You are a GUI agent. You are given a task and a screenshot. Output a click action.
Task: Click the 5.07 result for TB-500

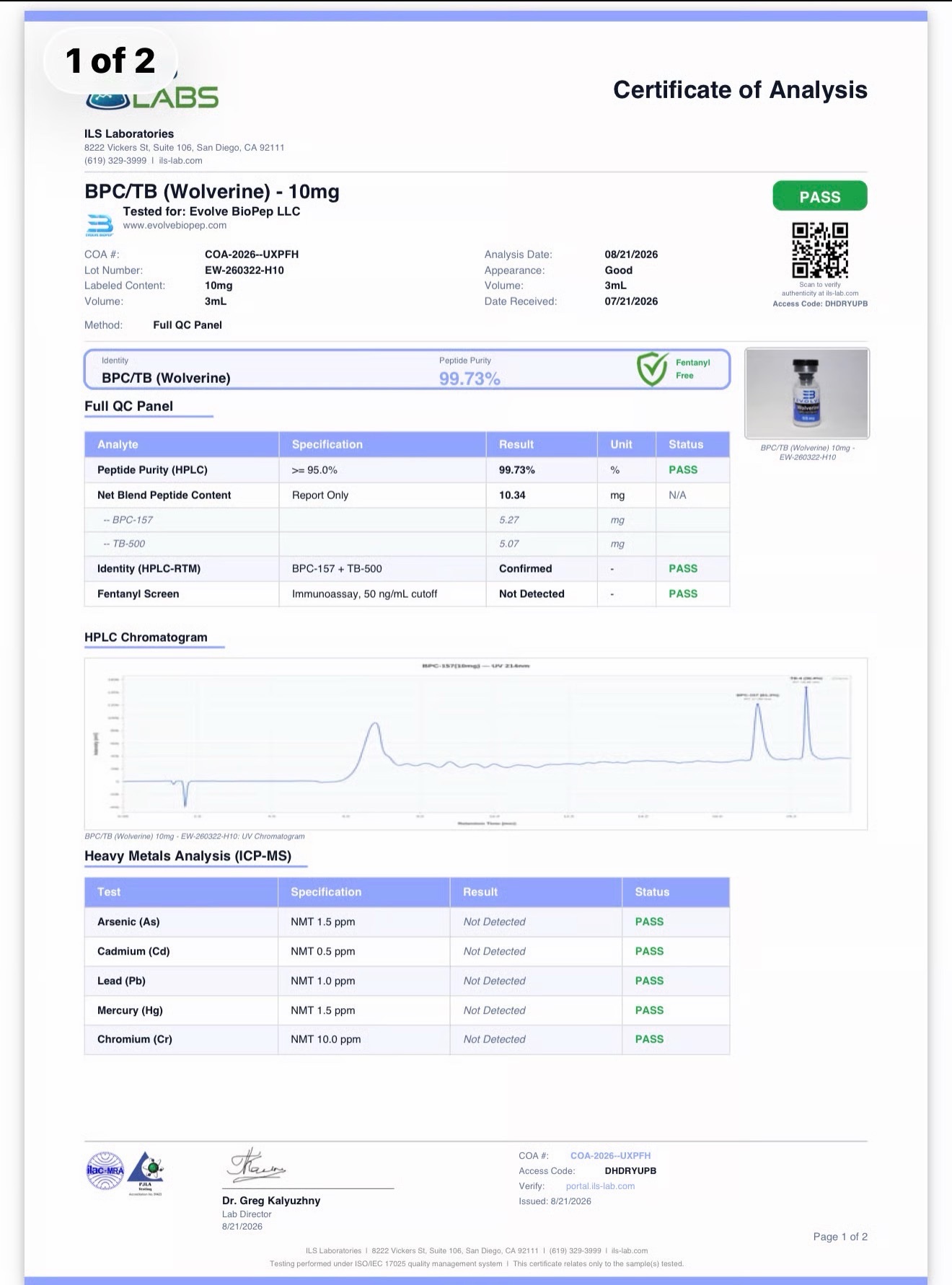coord(509,544)
